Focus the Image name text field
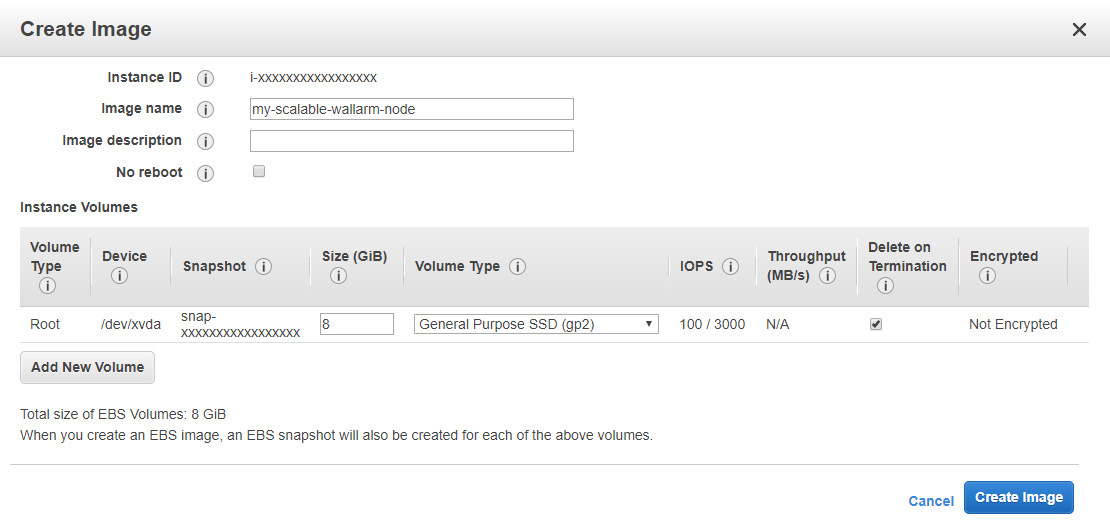This screenshot has height=532, width=1110. 411,109
